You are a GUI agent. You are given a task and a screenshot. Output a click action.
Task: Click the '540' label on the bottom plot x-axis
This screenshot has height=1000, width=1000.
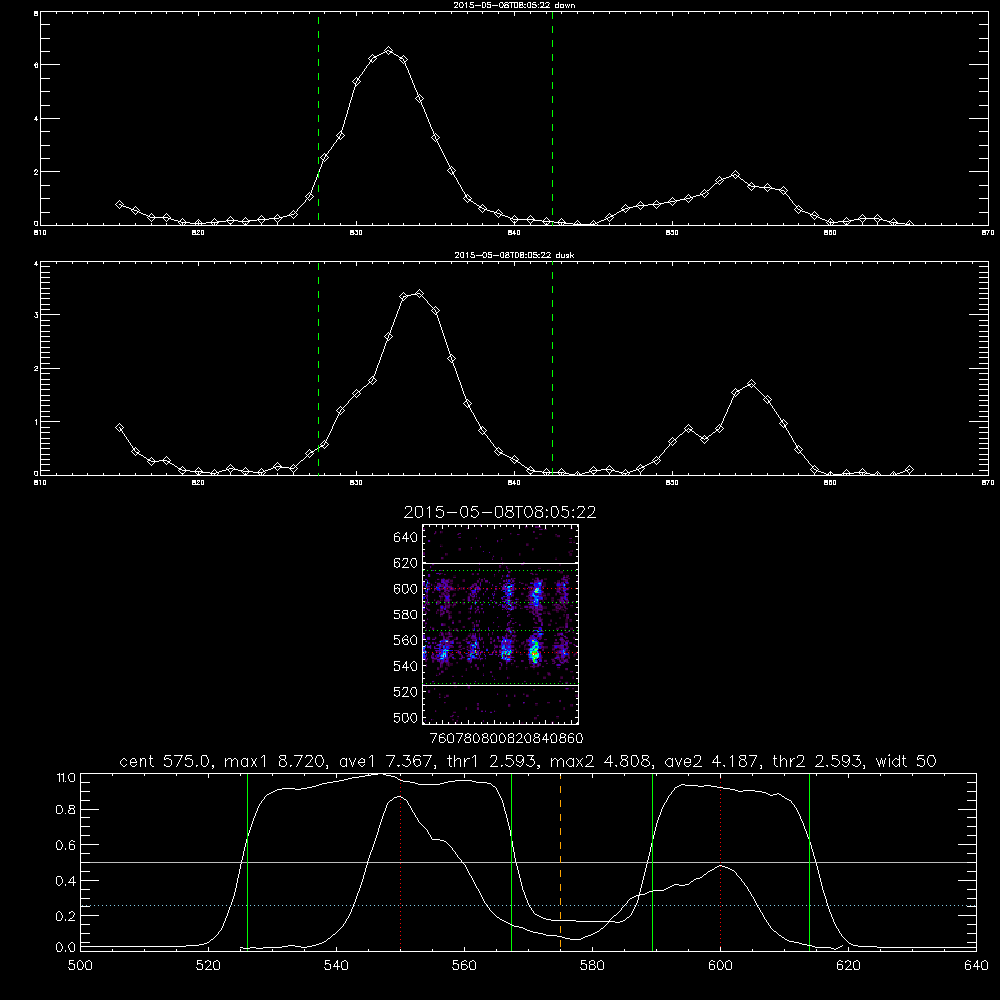[336, 966]
